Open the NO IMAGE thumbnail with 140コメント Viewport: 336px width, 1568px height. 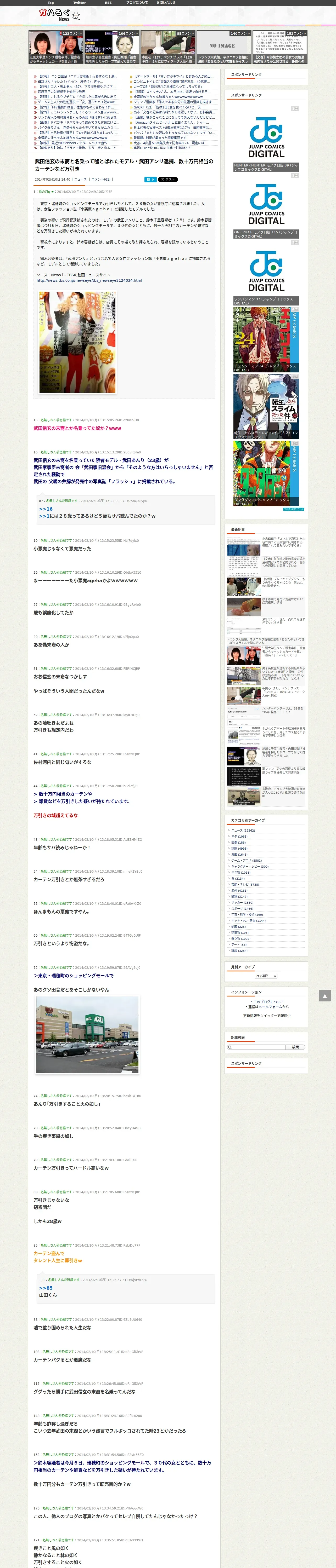224,48
